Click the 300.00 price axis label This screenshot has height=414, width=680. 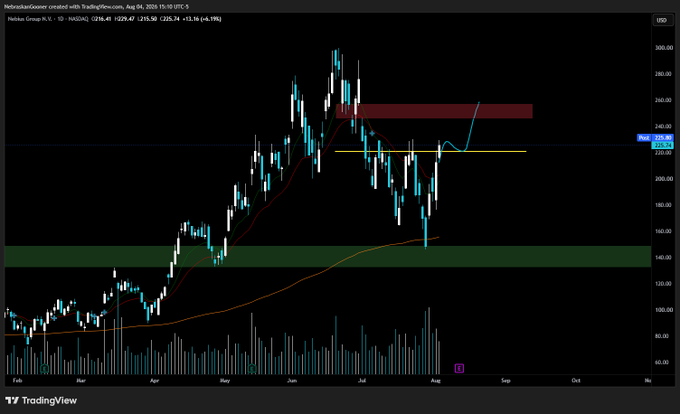[x=664, y=48]
